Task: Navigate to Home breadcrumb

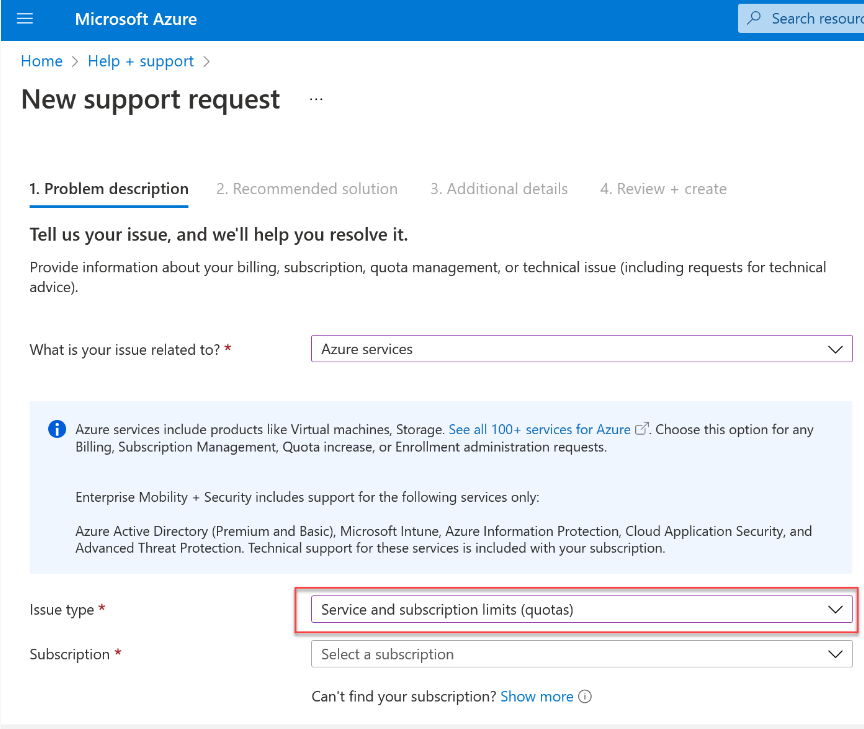Action: pyautogui.click(x=42, y=61)
